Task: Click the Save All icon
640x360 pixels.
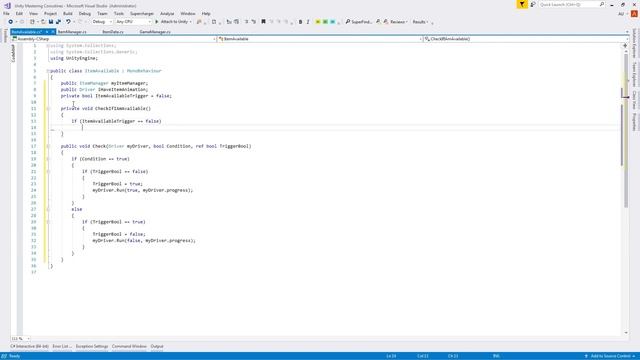Action: coord(58,22)
